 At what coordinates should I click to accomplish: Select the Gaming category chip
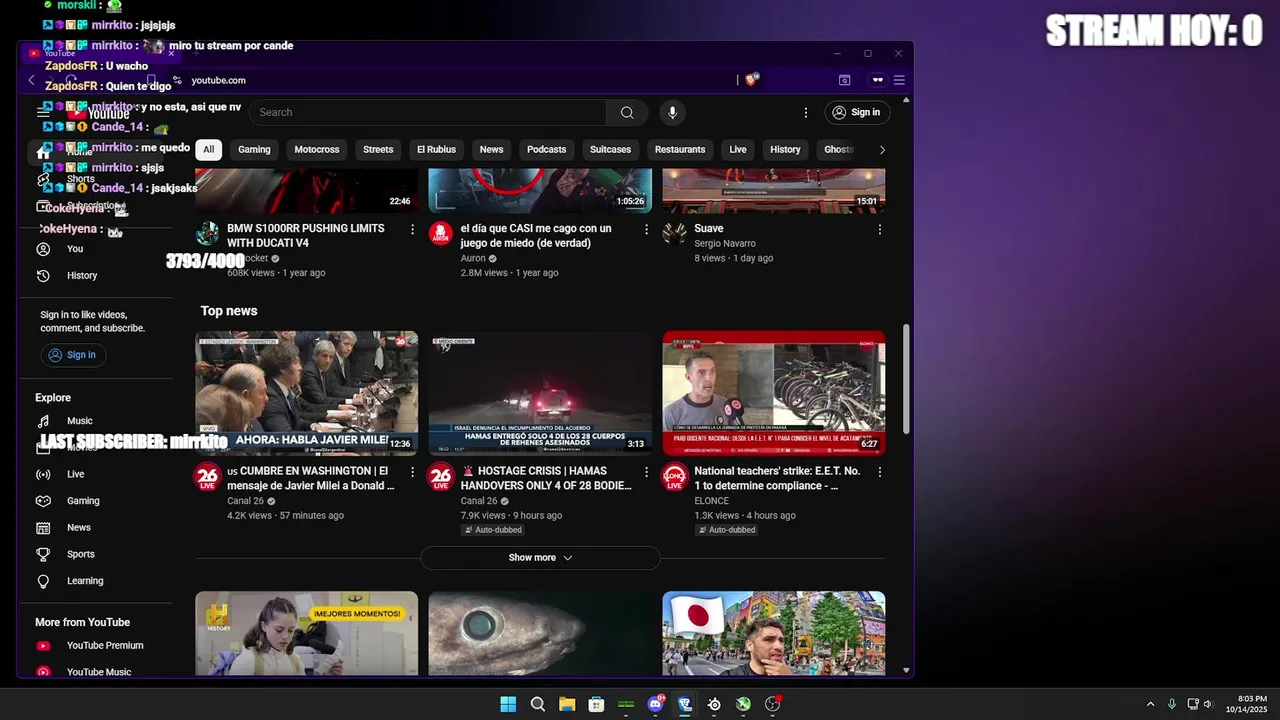click(x=254, y=150)
